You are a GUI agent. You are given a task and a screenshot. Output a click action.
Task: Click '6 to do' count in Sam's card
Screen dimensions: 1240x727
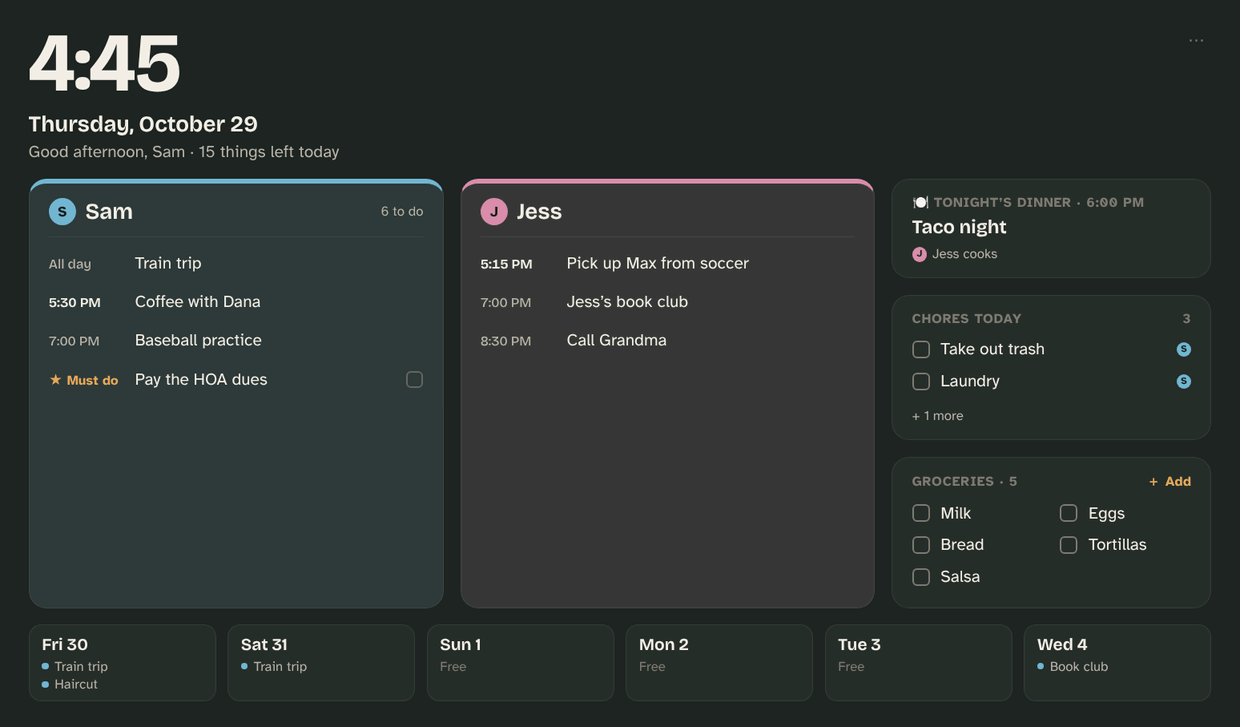coord(402,211)
